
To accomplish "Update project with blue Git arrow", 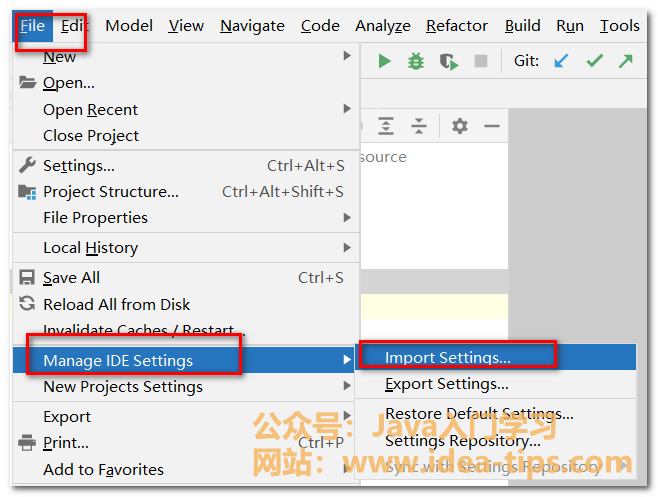I will pos(561,61).
